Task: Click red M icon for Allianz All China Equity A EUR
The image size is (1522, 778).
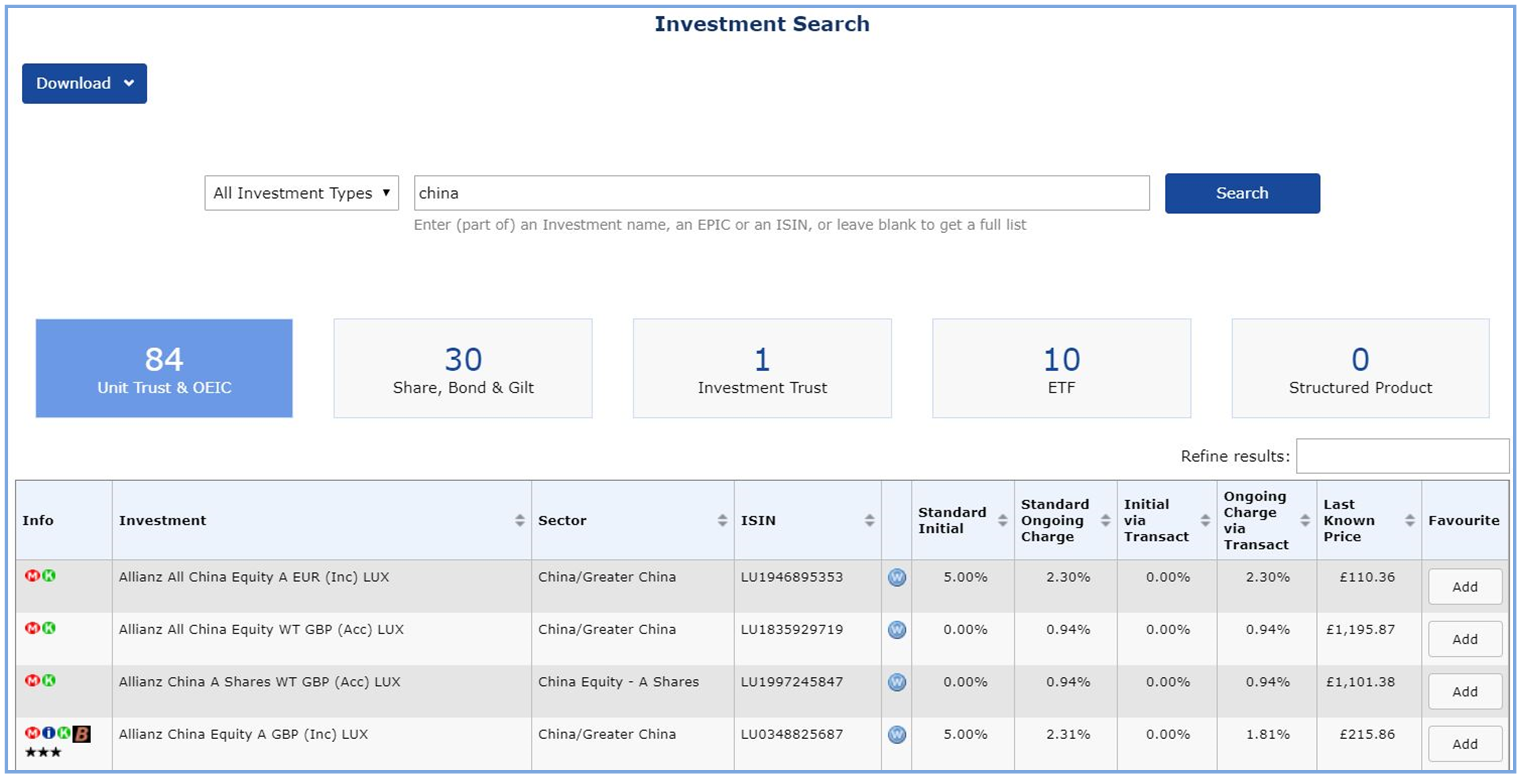Action: coord(31,577)
